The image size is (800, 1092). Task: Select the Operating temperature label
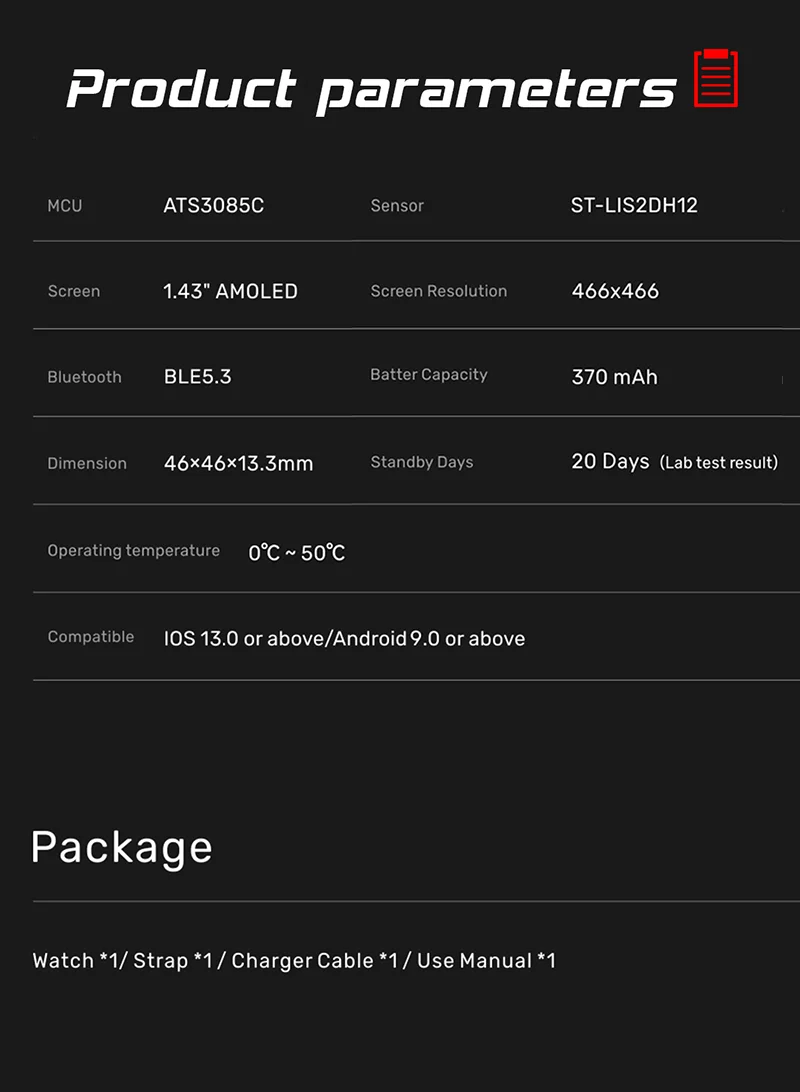click(134, 551)
